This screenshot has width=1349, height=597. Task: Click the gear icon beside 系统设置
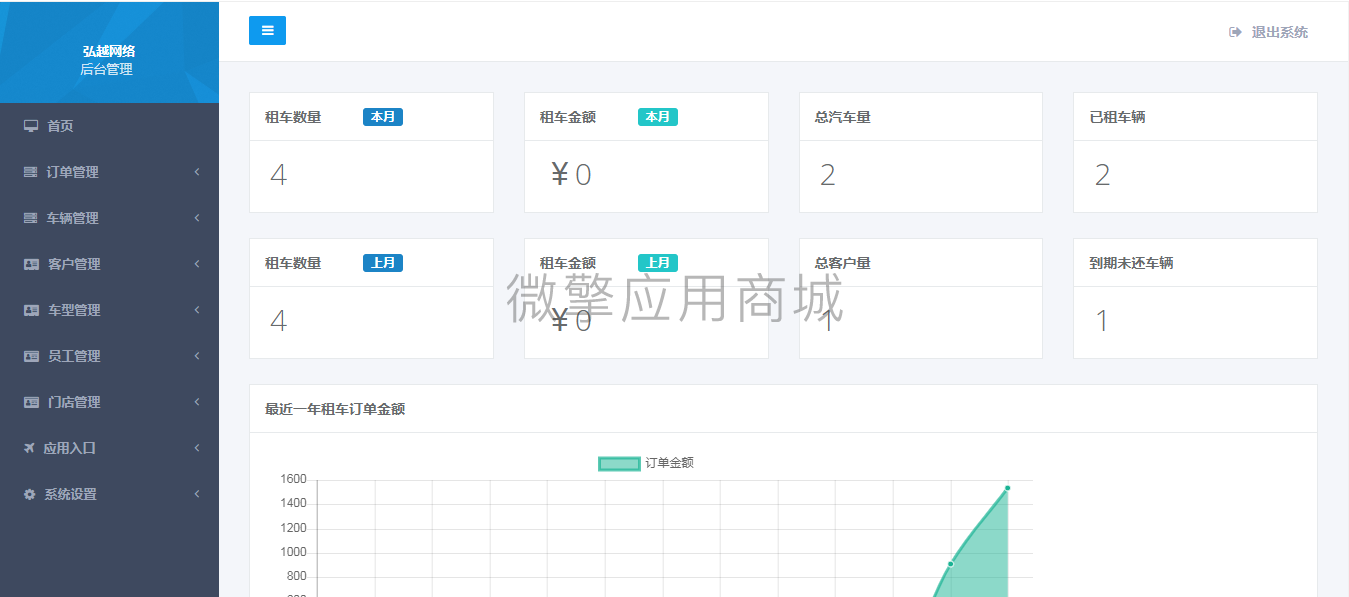click(29, 494)
